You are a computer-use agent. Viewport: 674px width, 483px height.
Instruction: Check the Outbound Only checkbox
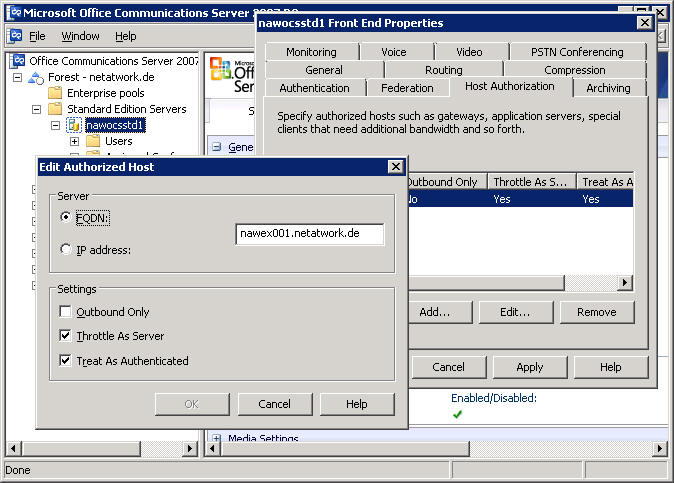pos(65,311)
